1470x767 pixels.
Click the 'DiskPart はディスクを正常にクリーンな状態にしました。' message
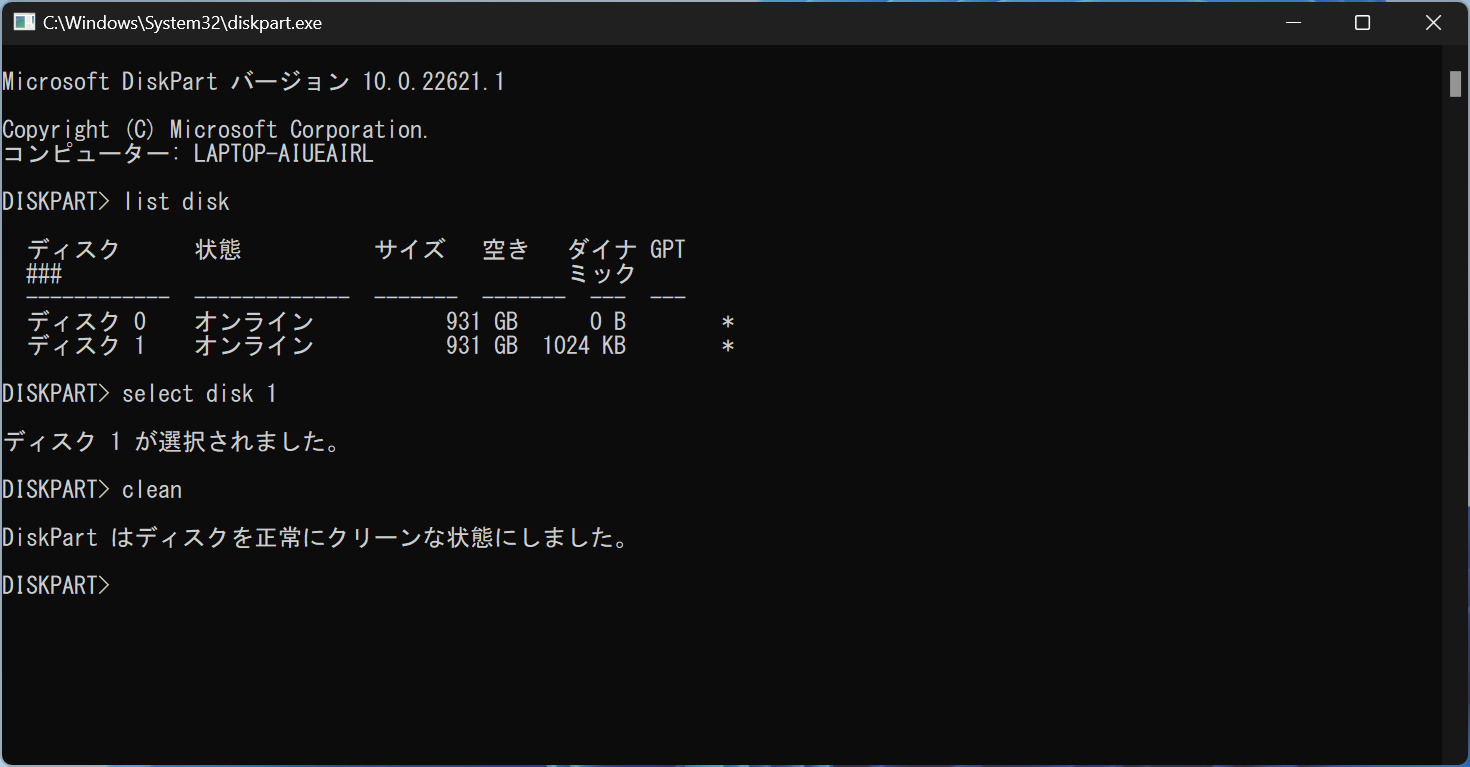(x=317, y=538)
